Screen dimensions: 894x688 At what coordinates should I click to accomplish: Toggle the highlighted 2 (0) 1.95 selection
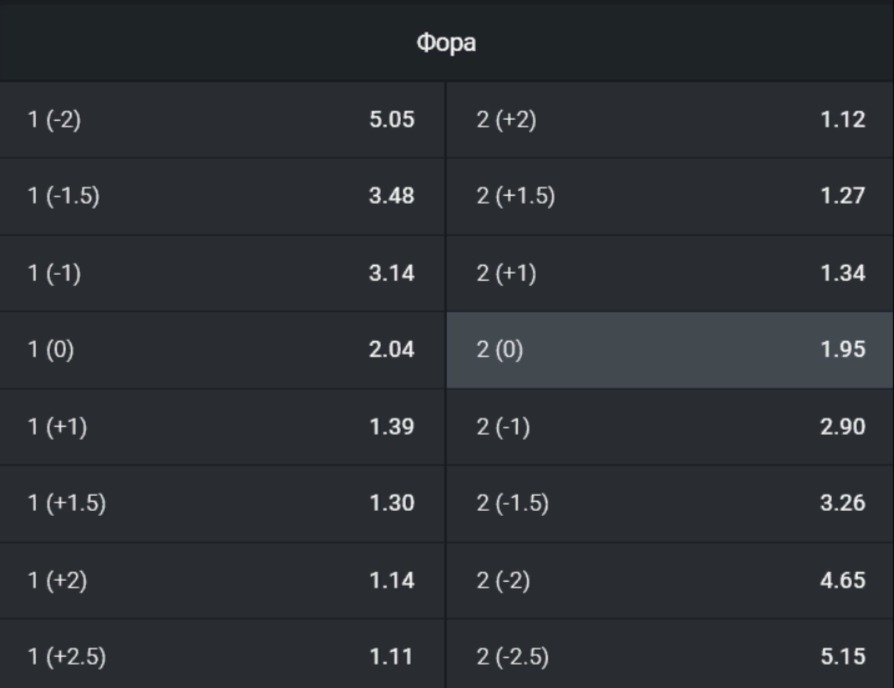670,350
